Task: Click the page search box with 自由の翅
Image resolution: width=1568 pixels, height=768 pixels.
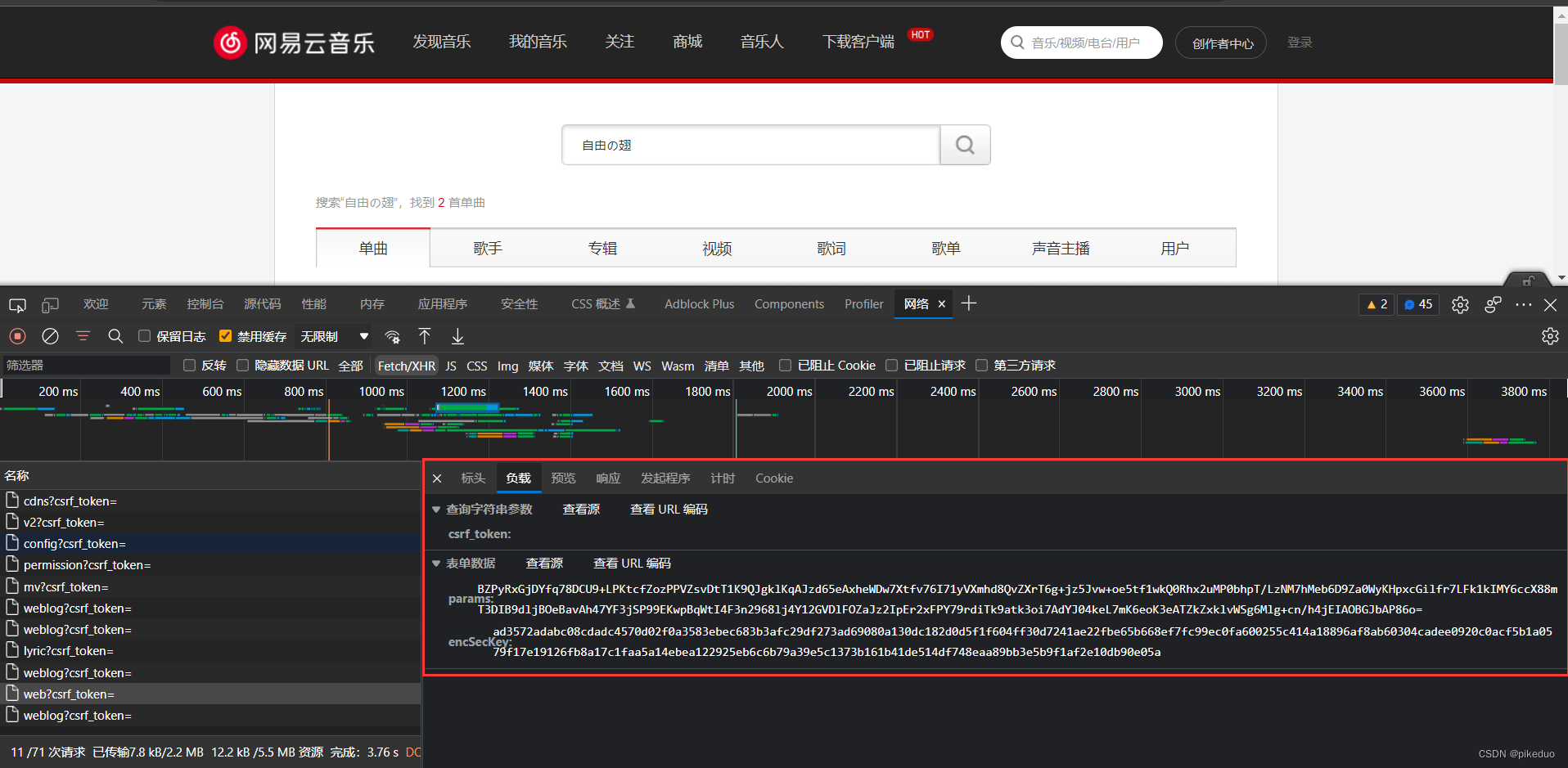Action: click(x=751, y=145)
